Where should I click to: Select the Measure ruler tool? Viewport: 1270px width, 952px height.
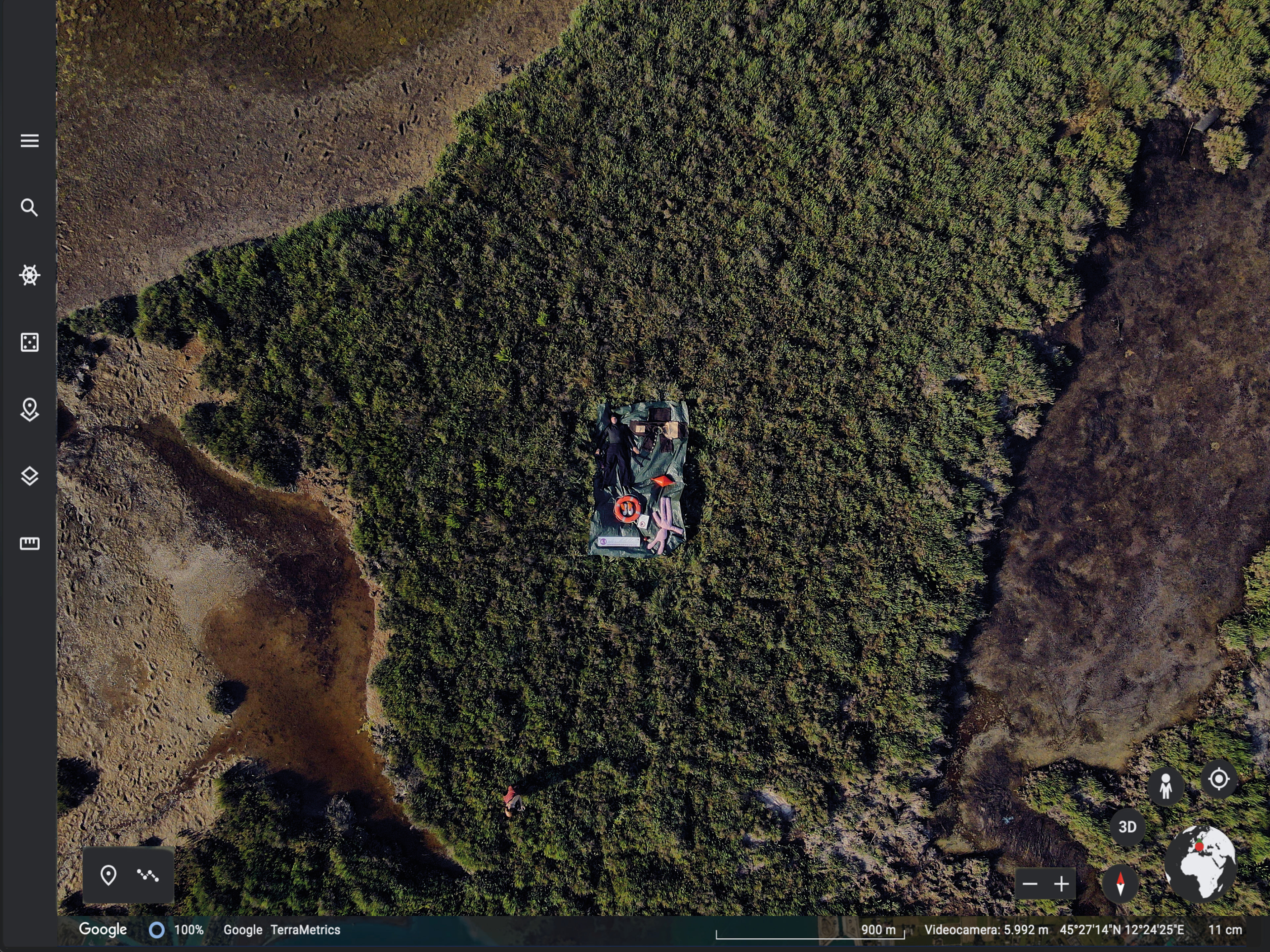[29, 543]
